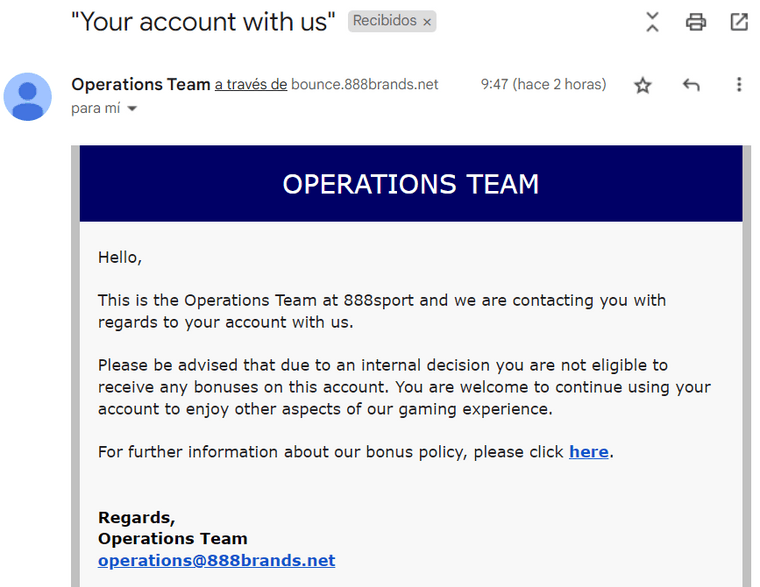The image size is (760, 587).
Task: Click the bounce.888brands.net domain text
Action: point(364,84)
